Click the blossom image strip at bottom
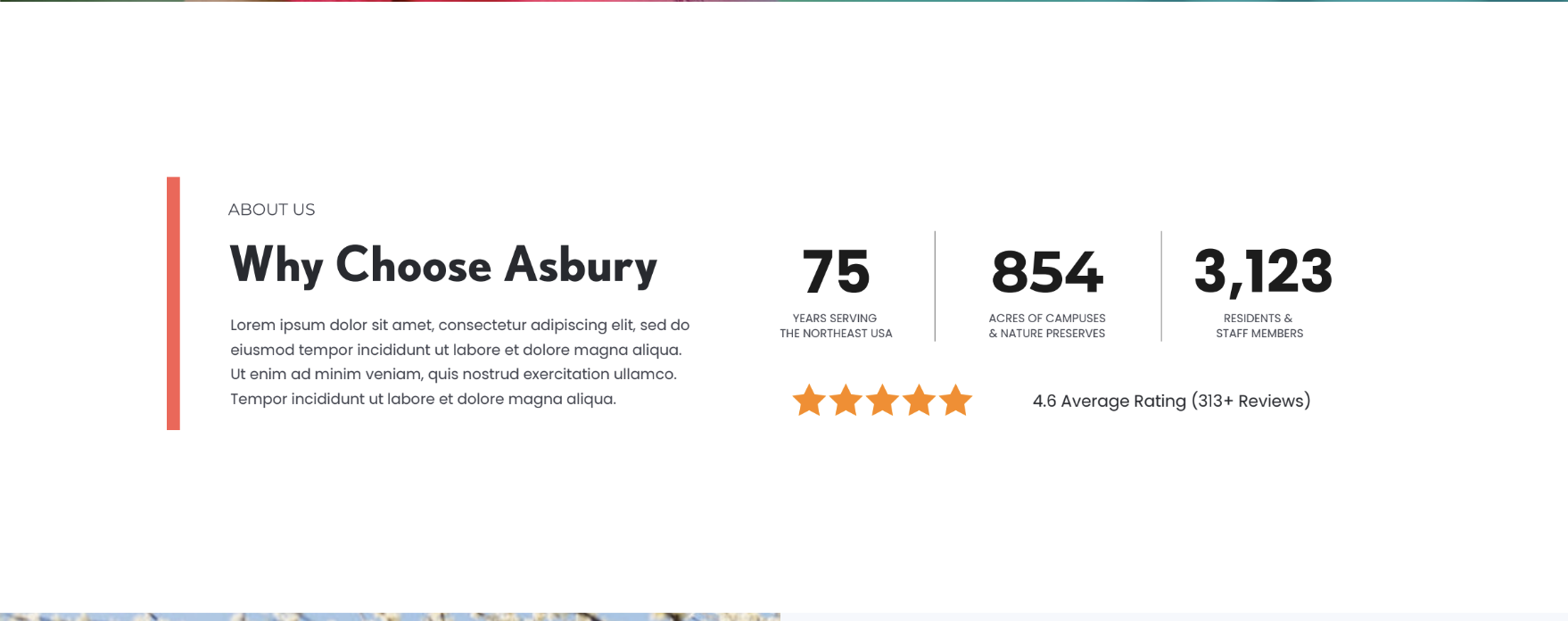This screenshot has height=621, width=1568. click(x=390, y=617)
